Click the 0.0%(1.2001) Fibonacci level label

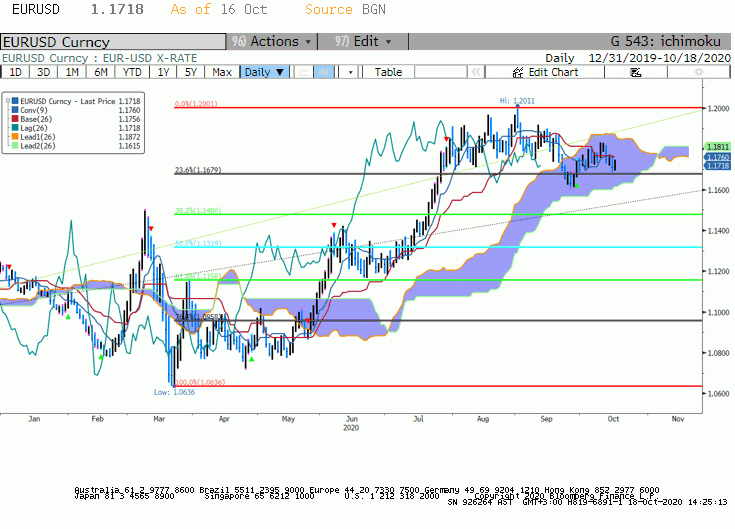point(196,104)
